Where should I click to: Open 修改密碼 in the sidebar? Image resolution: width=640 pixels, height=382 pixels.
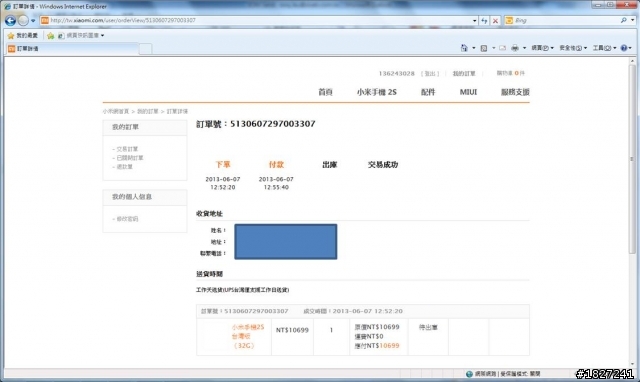point(127,219)
